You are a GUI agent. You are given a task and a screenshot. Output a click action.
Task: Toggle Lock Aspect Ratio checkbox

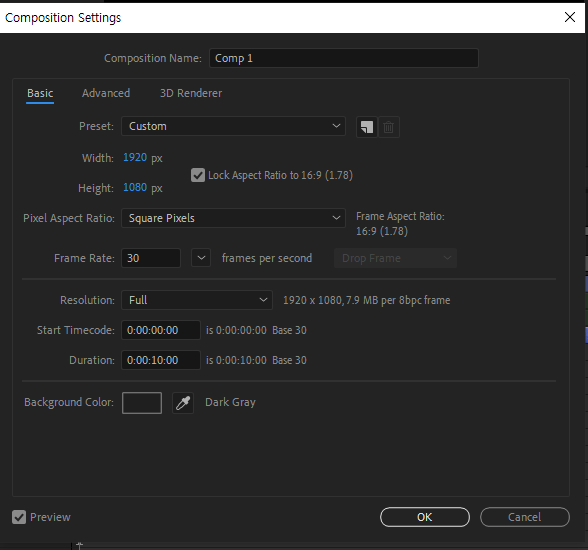198,175
